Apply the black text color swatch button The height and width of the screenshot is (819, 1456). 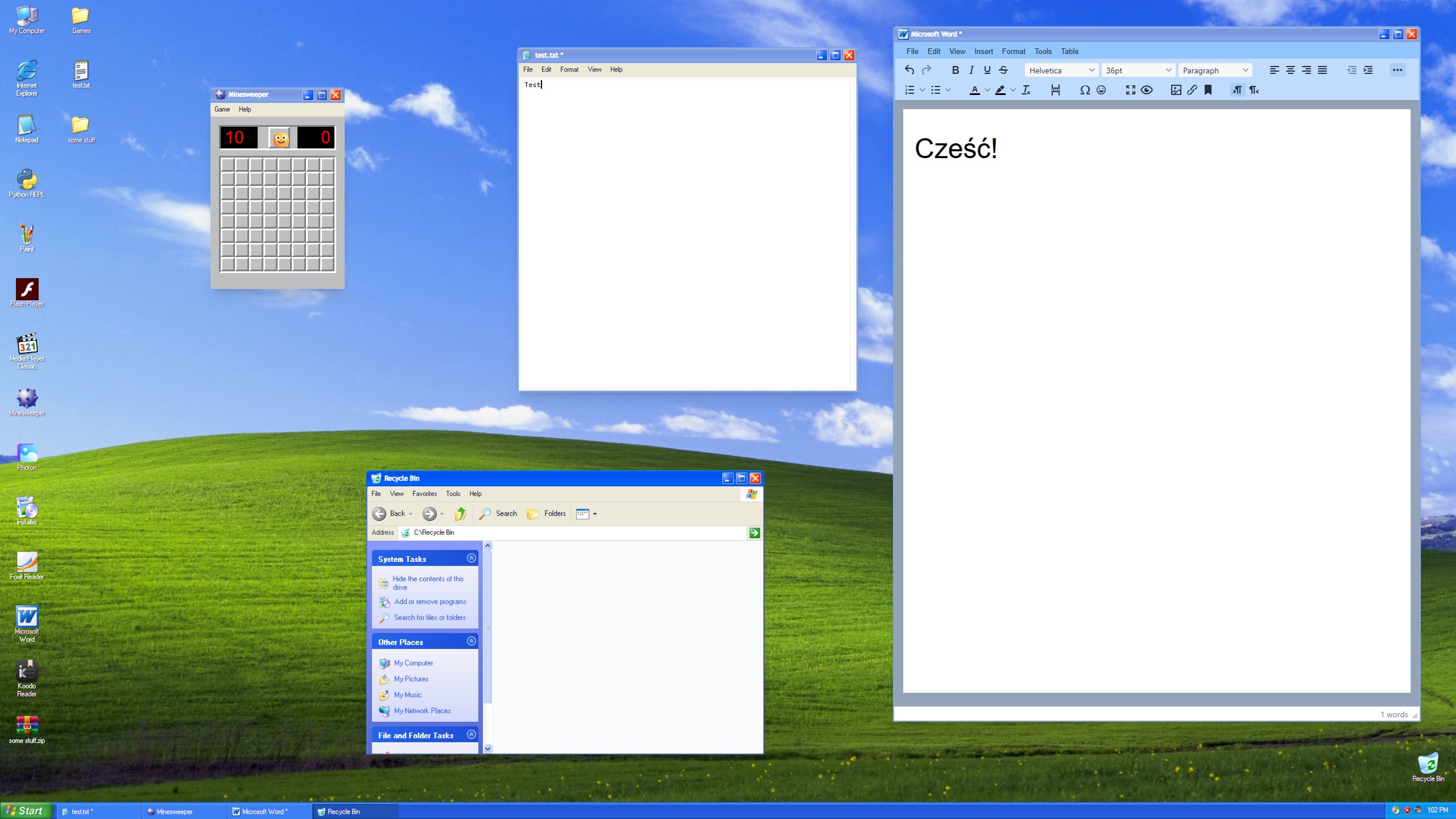tap(974, 90)
